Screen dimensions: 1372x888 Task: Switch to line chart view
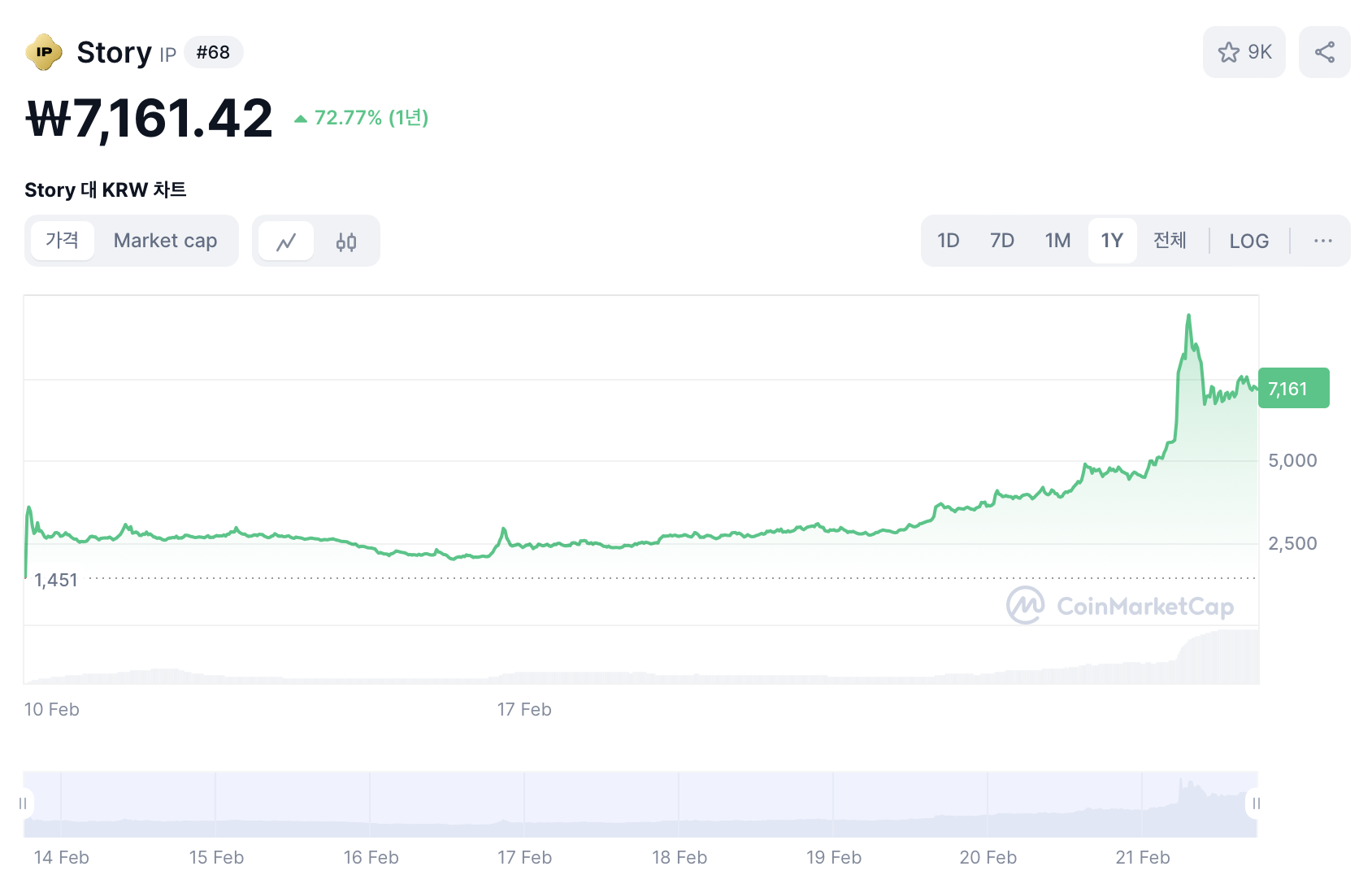[286, 242]
